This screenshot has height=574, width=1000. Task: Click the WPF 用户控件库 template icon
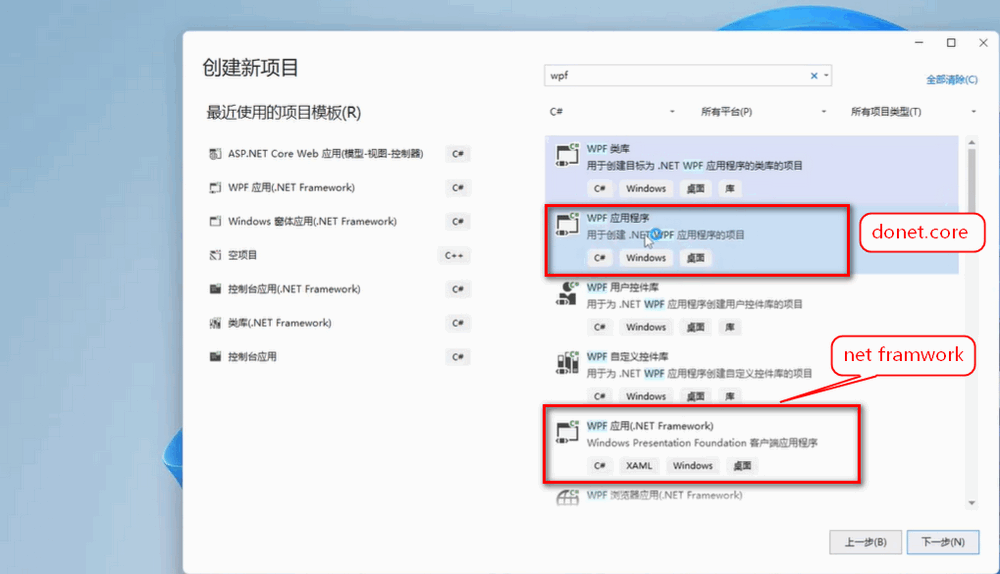click(x=567, y=293)
